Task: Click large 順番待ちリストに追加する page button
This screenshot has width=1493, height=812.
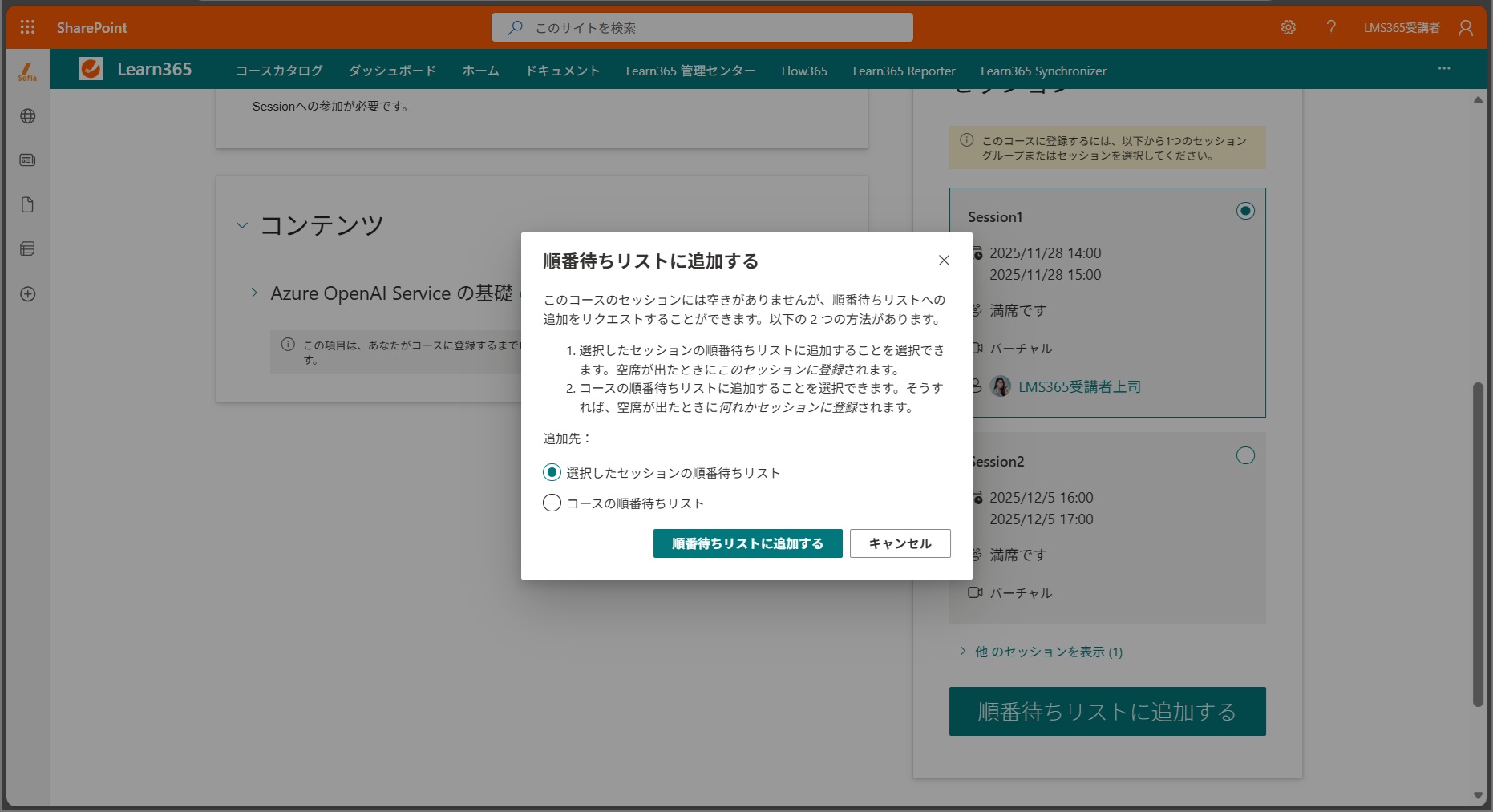Action: point(1107,711)
